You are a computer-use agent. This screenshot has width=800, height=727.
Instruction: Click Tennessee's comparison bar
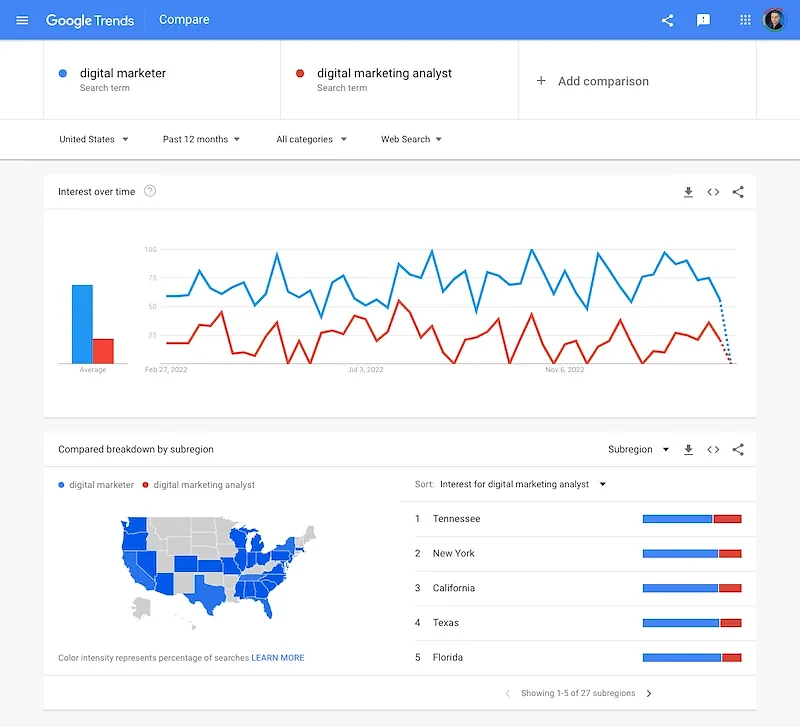tap(692, 519)
